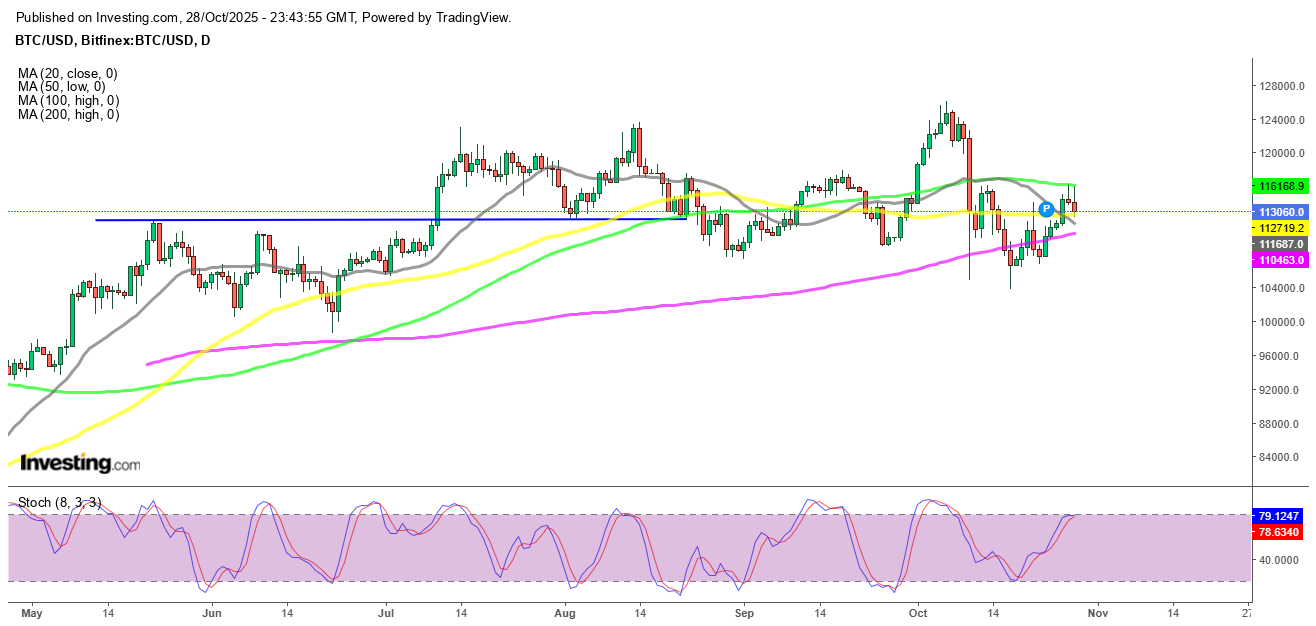
Task: Select the MA (200, high, 0) indicator label
Action: pos(68,115)
